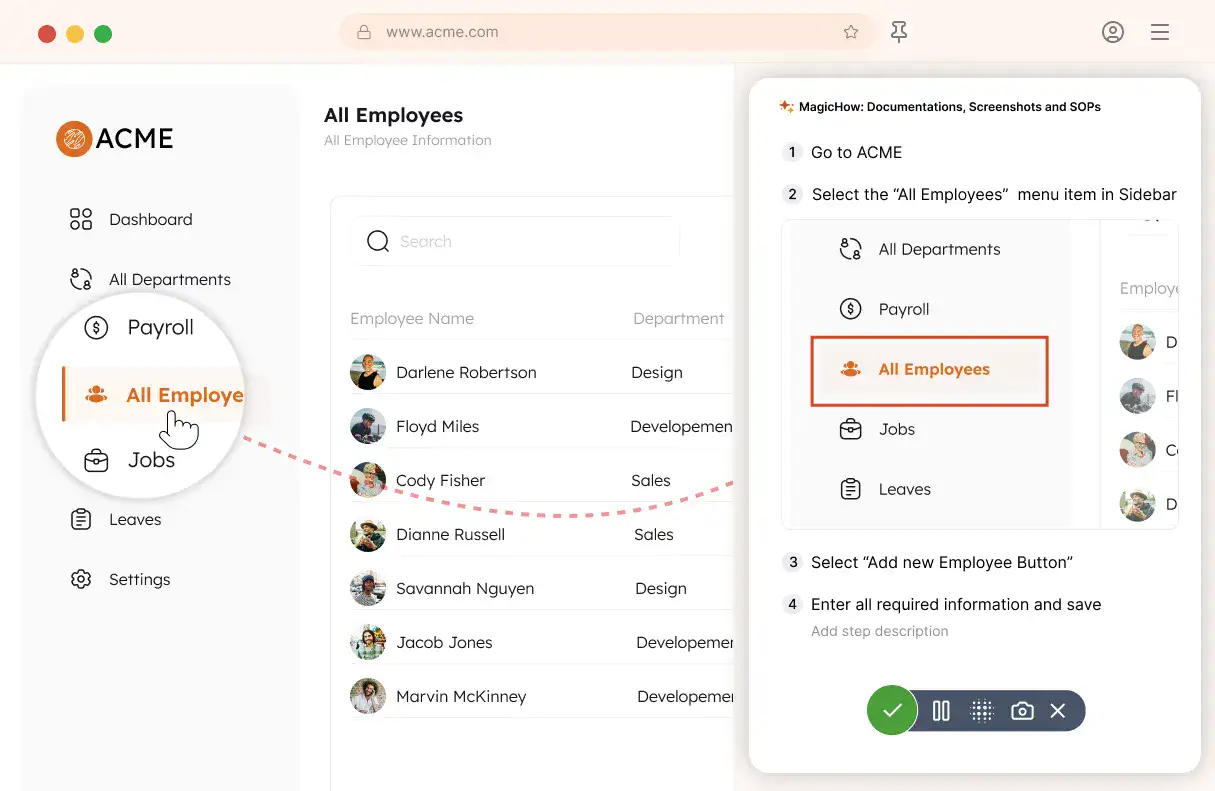
Task: Open the browser hamburger menu
Action: pyautogui.click(x=1160, y=32)
